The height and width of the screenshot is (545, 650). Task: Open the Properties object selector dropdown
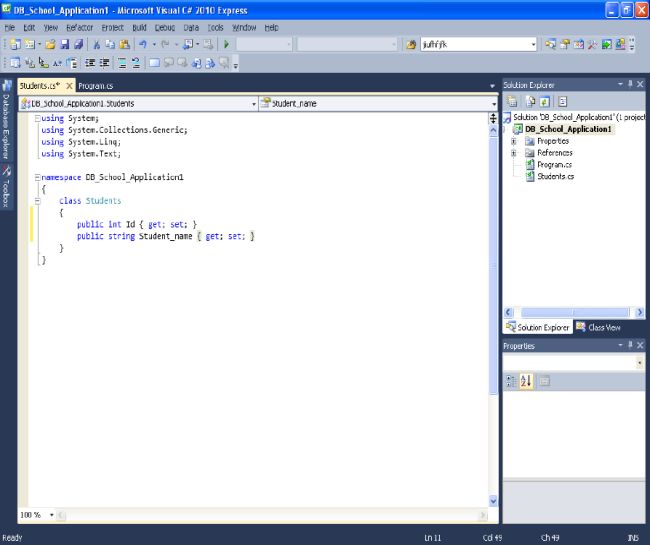640,363
